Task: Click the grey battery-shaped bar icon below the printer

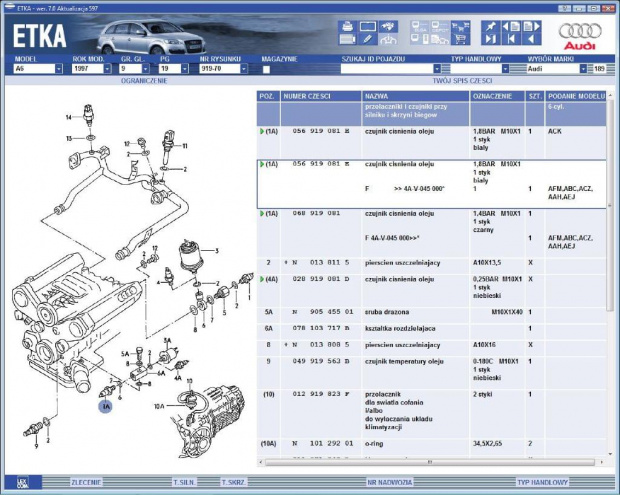Action: (348, 39)
